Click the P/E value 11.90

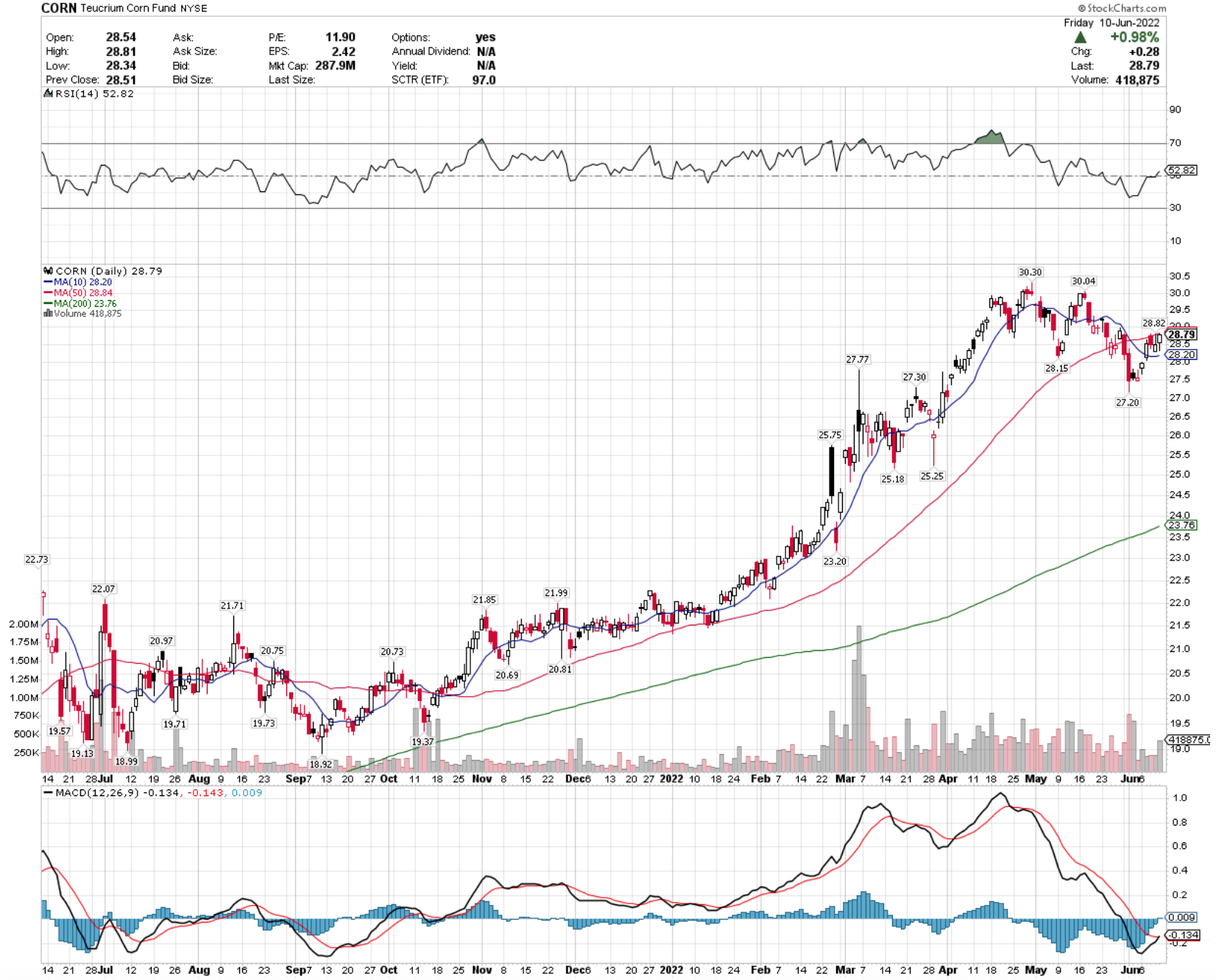(341, 37)
